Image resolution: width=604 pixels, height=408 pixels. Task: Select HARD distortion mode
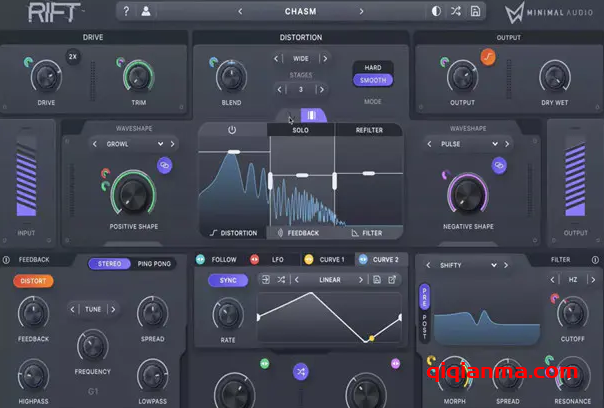coord(372,68)
